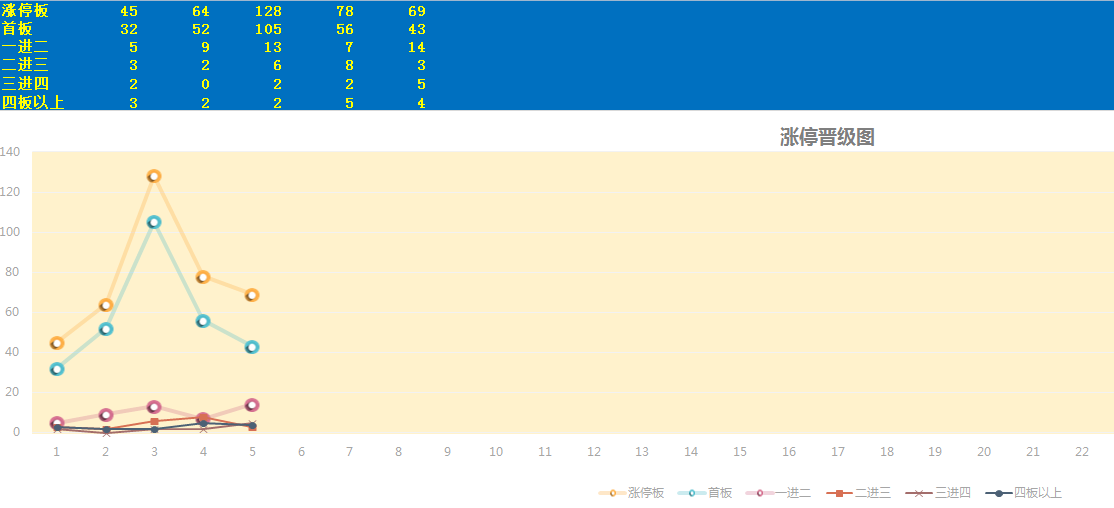Viewport: 1114px width, 508px height.
Task: Click the 四板以上 legend entry
Action: tap(1022, 493)
